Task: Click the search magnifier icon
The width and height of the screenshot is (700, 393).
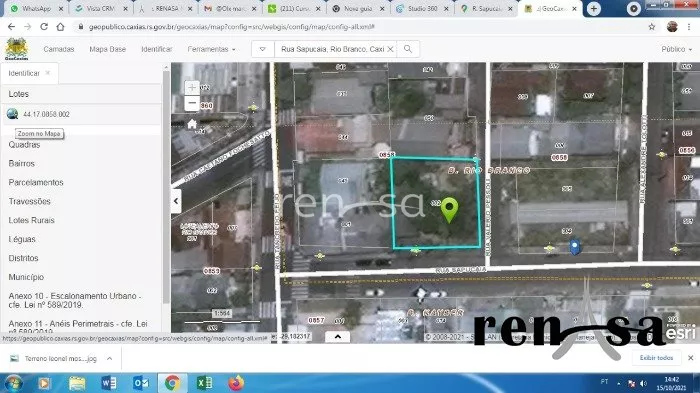Action: (408, 49)
